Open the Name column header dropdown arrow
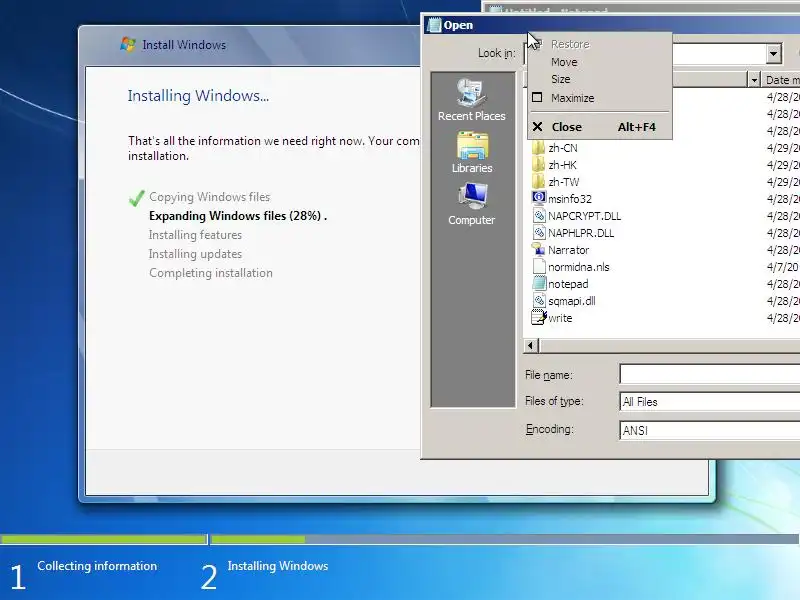Viewport: 800px width, 600px height. coord(754,80)
